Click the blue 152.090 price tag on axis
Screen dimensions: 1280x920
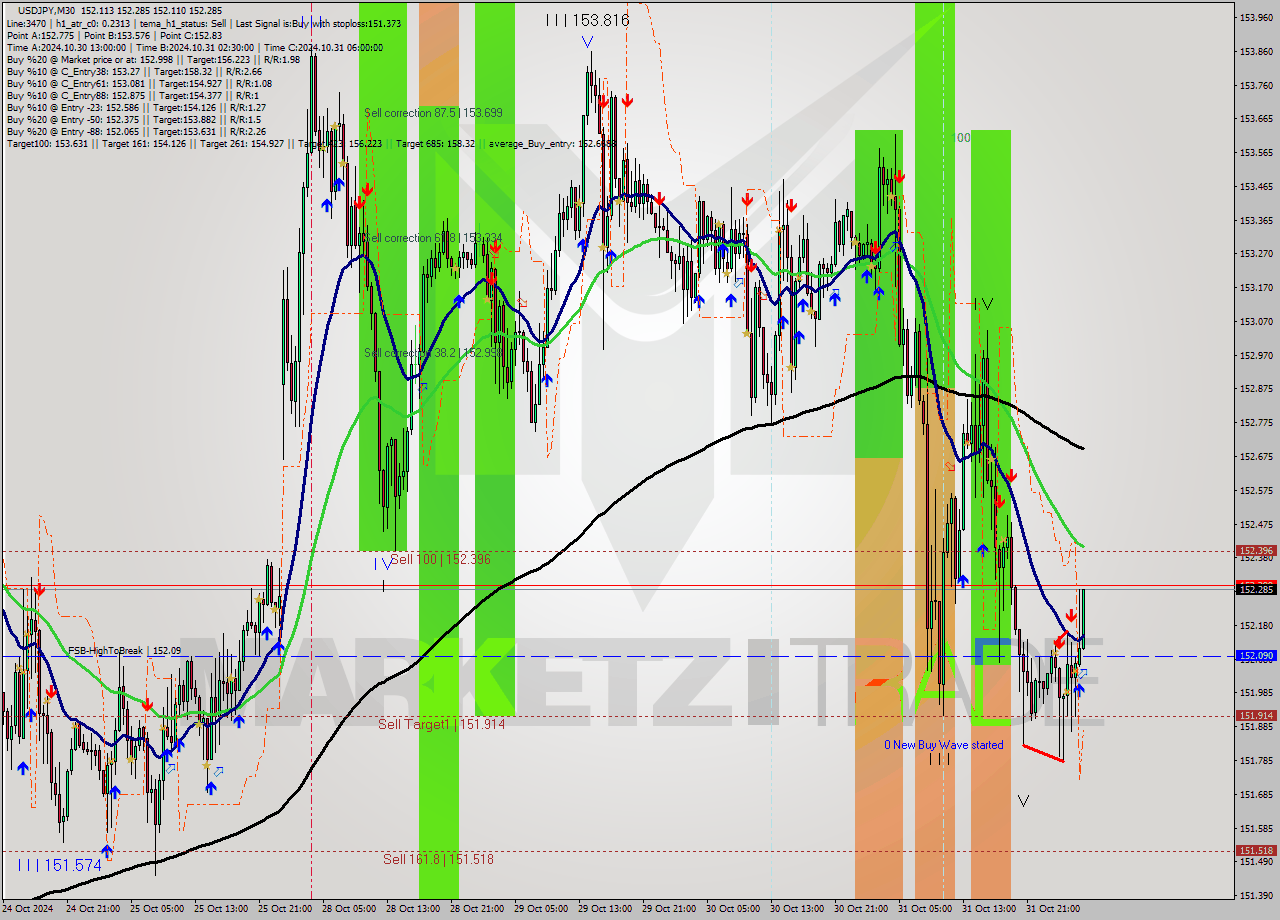pos(1256,656)
